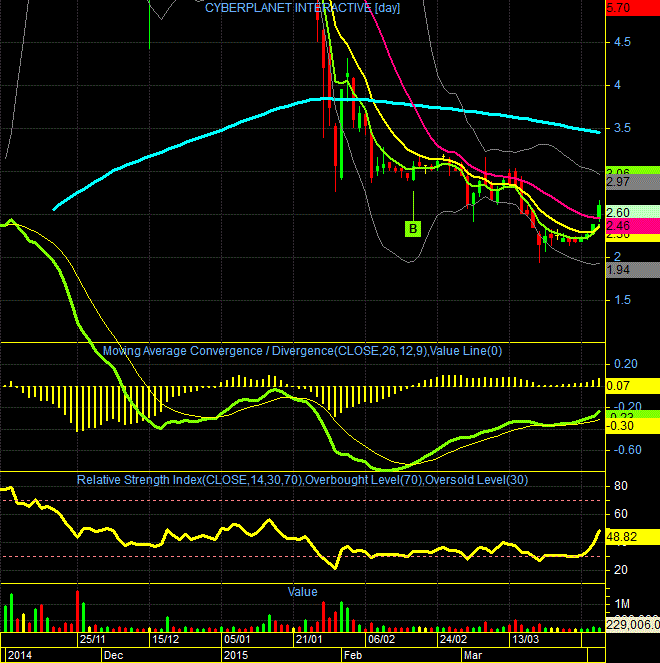Click the Relative Strength Index title label
660x663 pixels.
(x=302, y=480)
